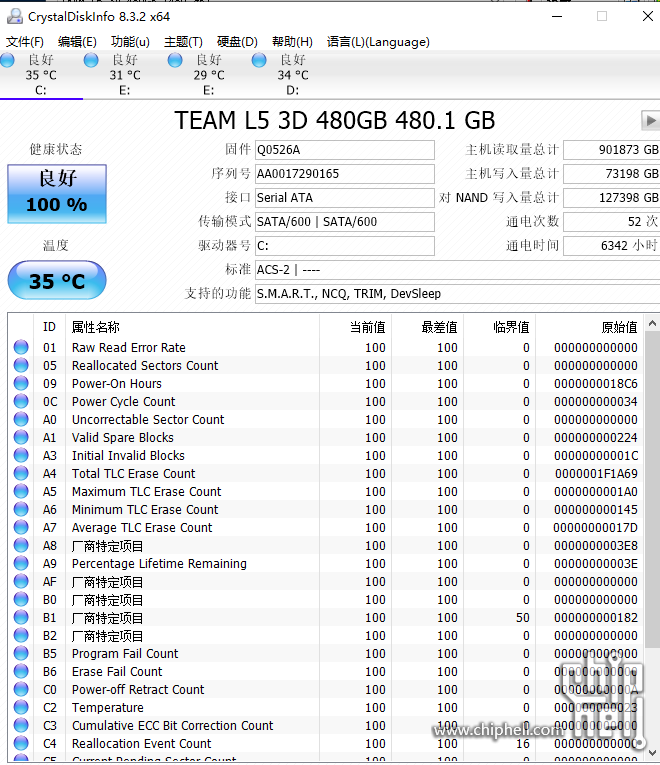This screenshot has height=765, width=660.
Task: Open the 功能(u) menu
Action: (130, 42)
